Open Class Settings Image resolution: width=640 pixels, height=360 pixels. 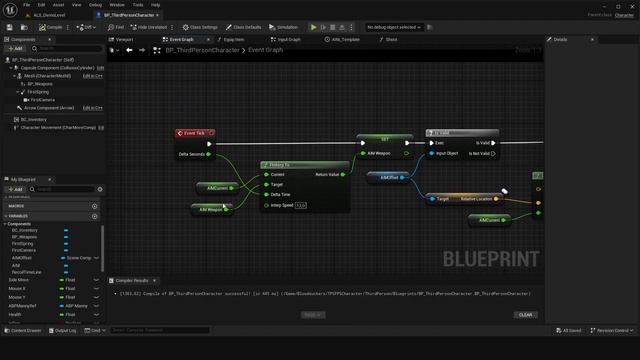[x=200, y=27]
